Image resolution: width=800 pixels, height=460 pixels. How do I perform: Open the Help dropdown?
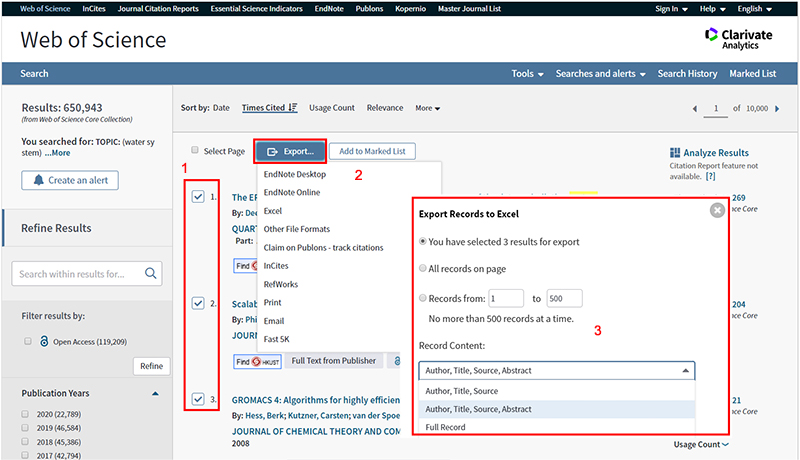click(712, 9)
